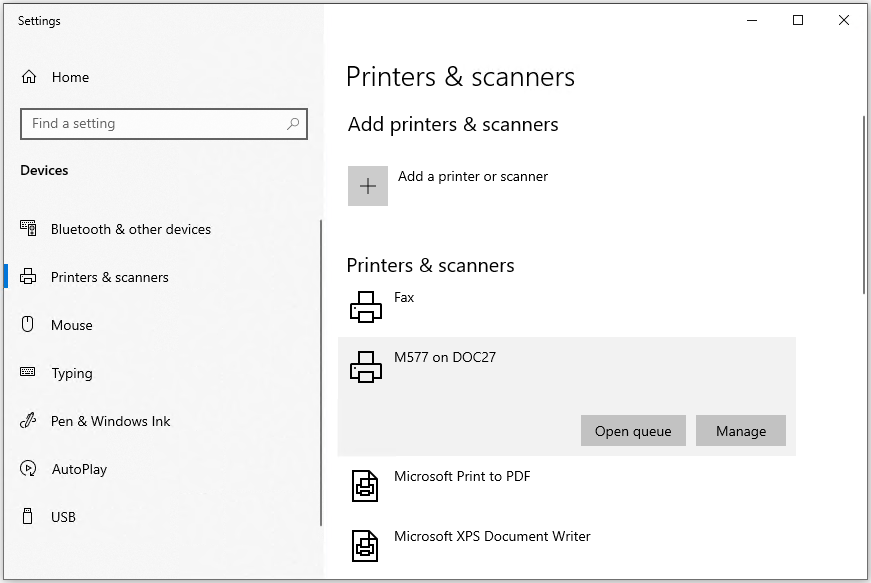Viewport: 871px width, 583px height.
Task: Click the Mouse icon in sidebar
Action: 28,324
